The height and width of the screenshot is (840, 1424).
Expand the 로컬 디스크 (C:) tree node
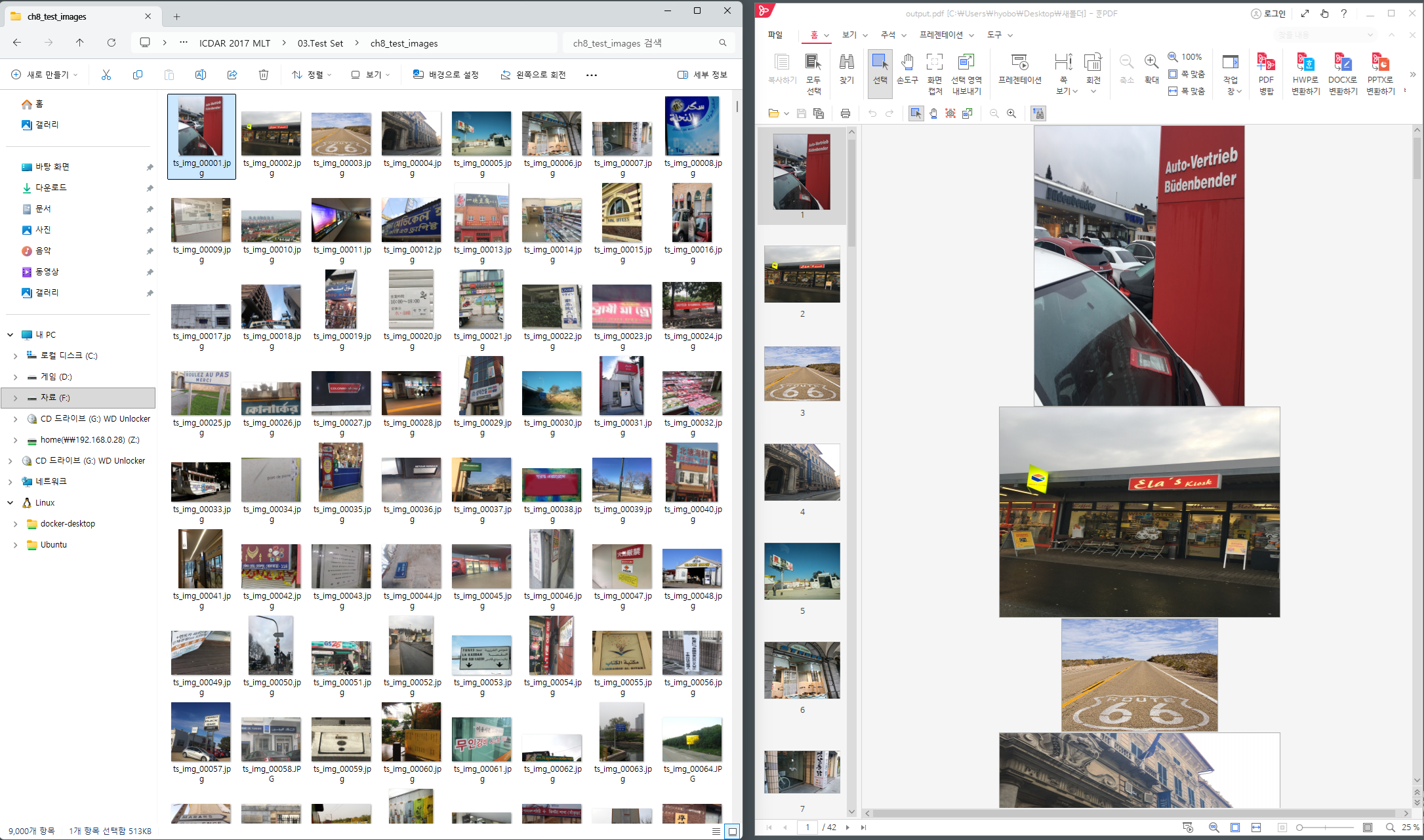pos(15,356)
